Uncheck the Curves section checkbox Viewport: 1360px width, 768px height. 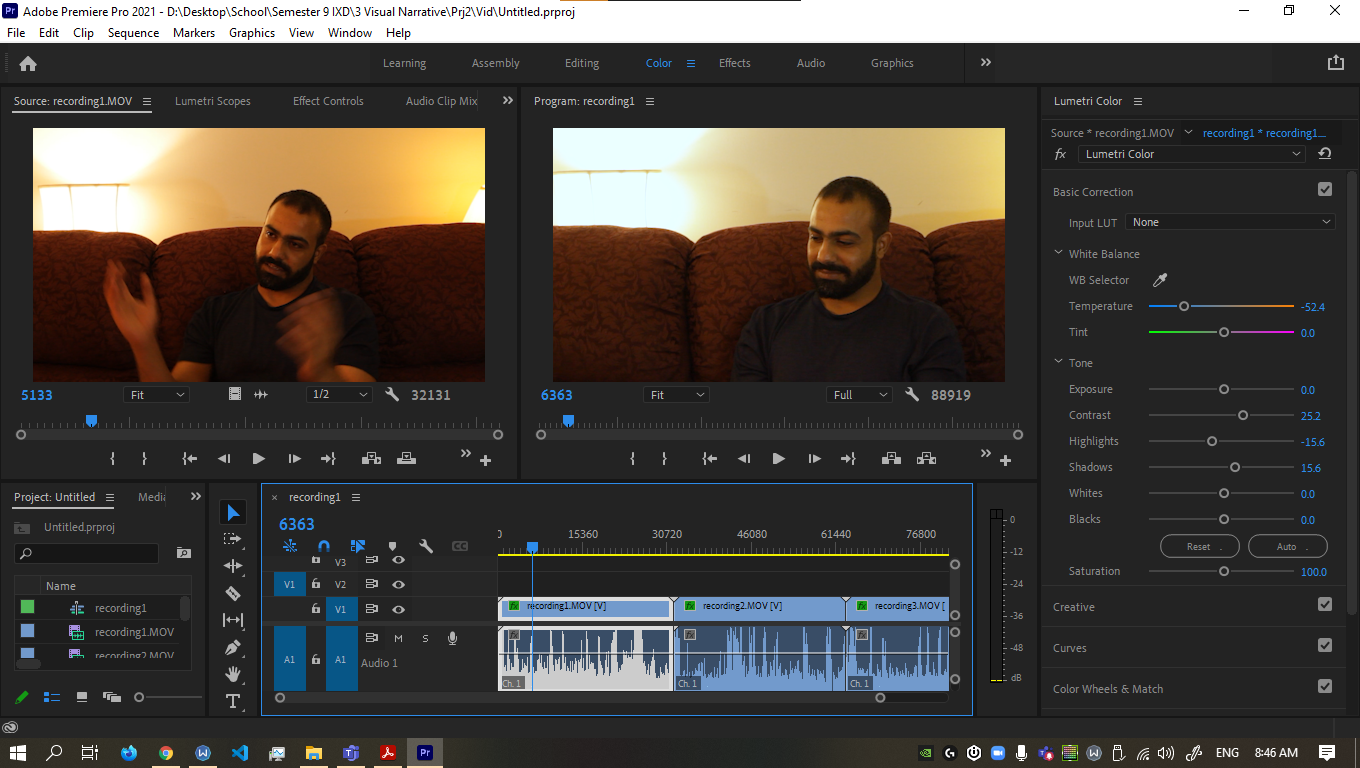tap(1325, 646)
